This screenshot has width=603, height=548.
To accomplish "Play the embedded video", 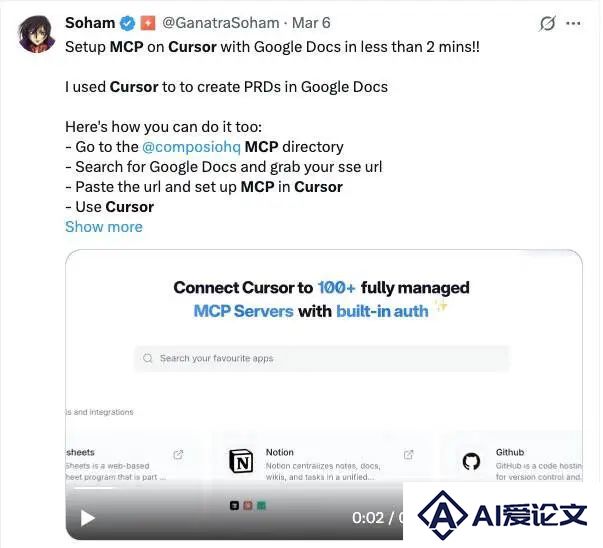I will [x=88, y=518].
